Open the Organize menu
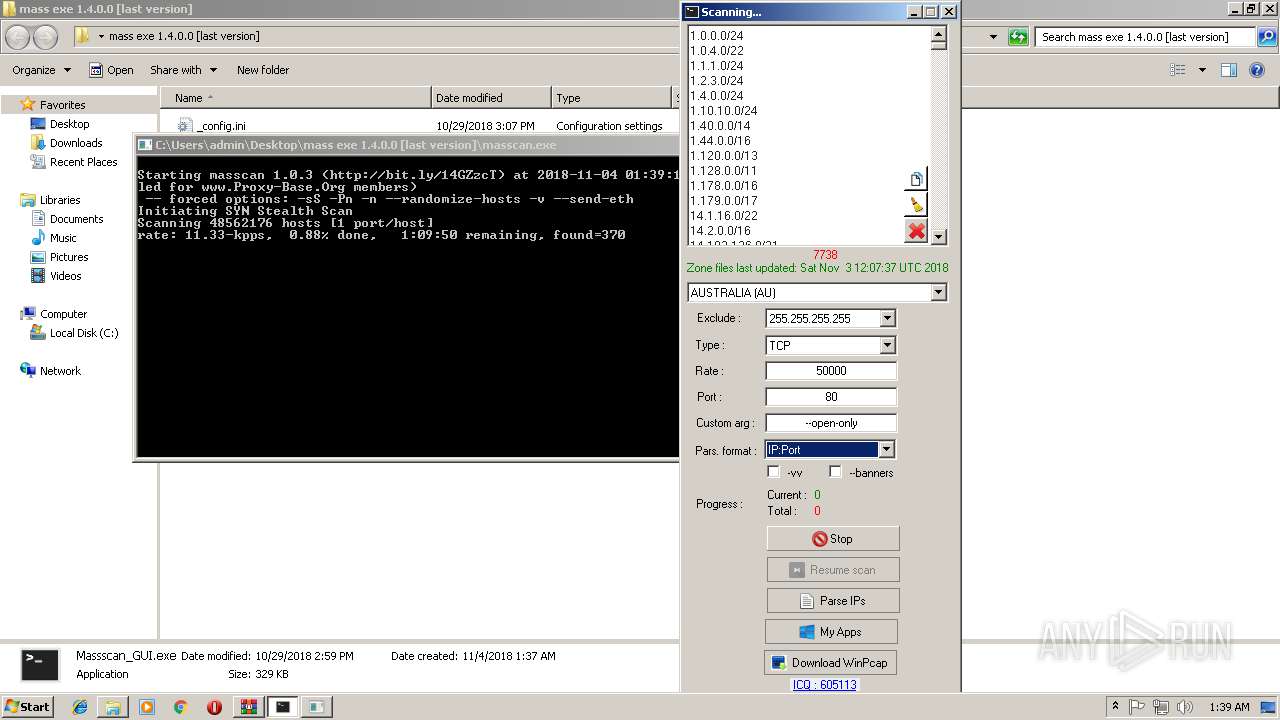Screen dimensions: 1280x720 (42, 70)
